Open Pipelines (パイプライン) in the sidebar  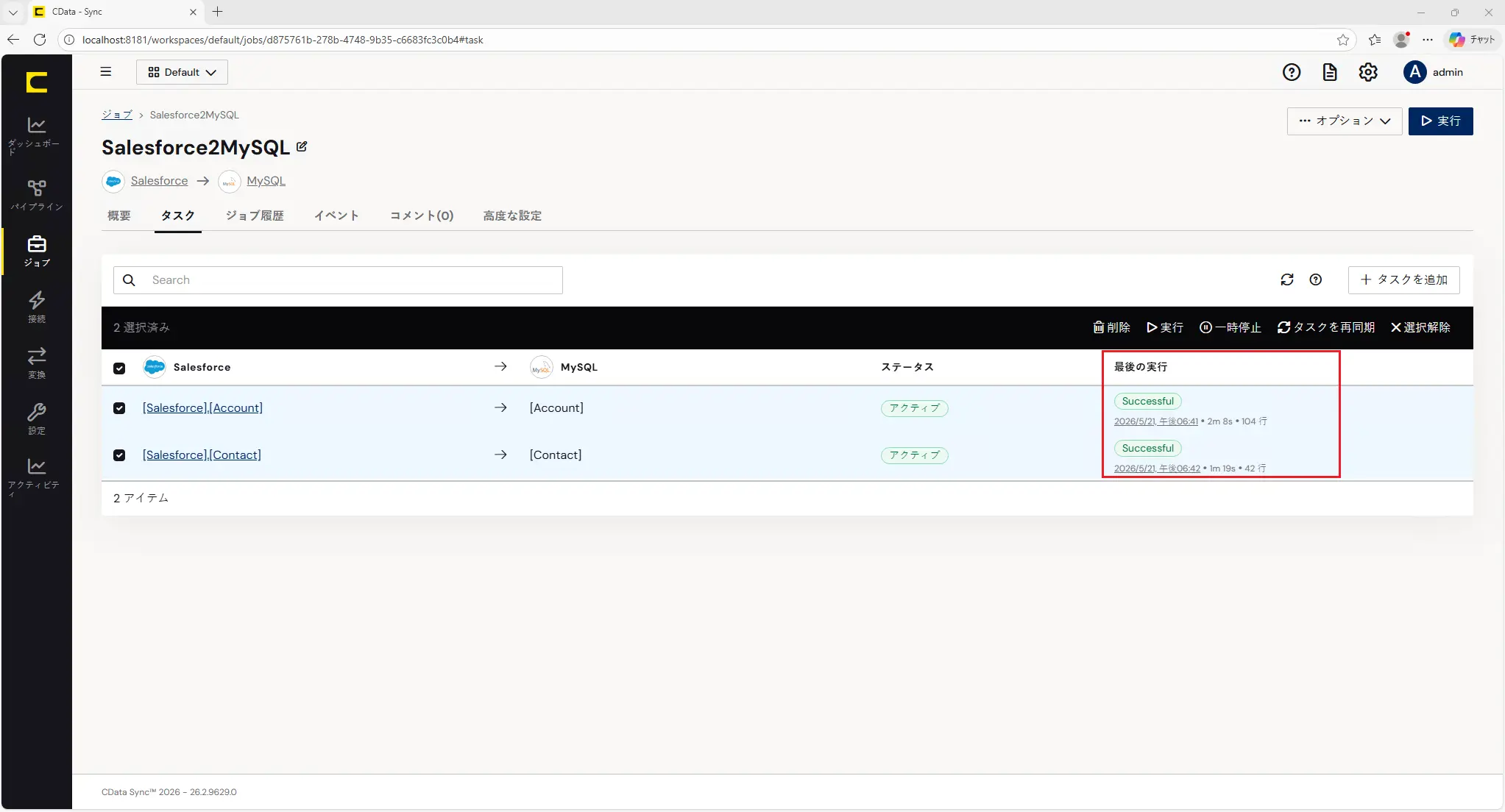(36, 195)
